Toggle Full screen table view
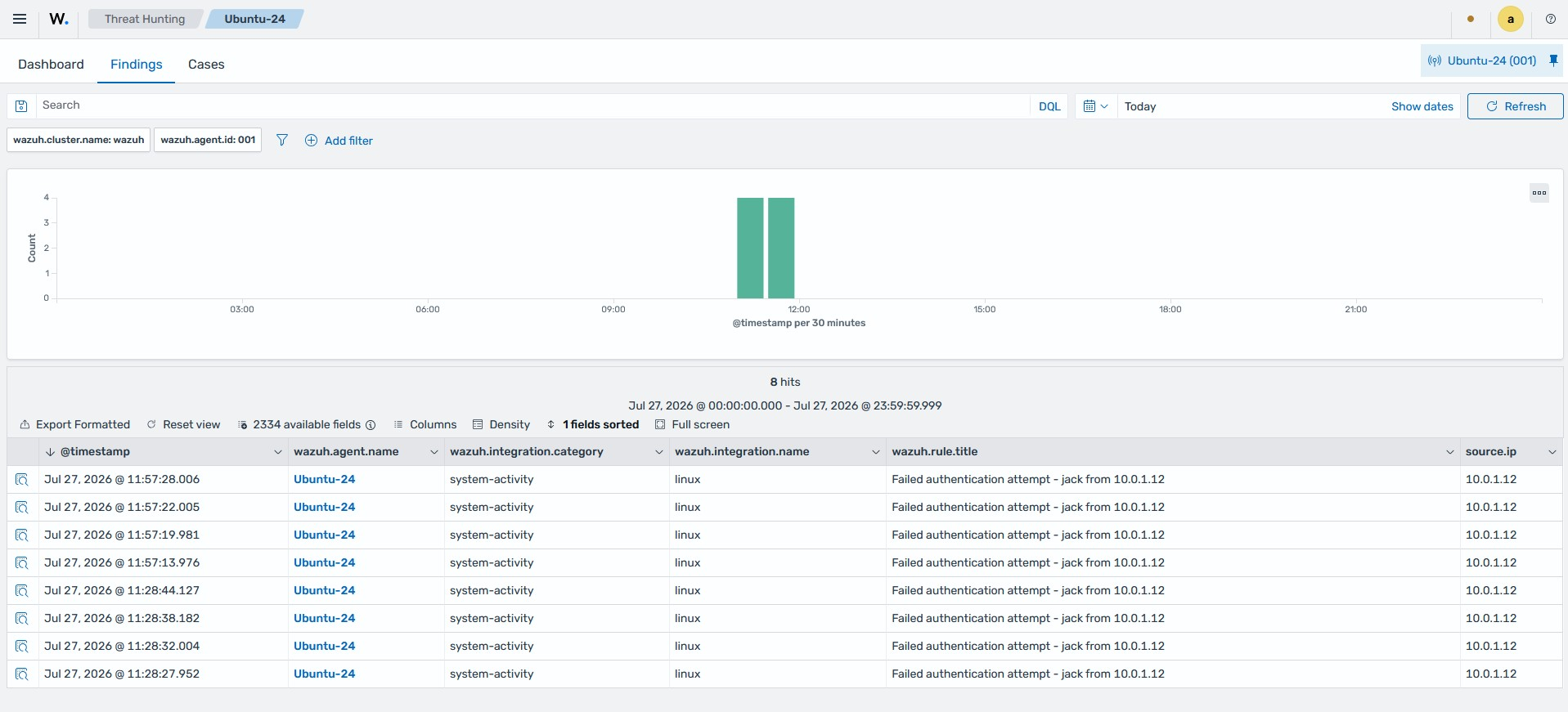The height and width of the screenshot is (712, 1568). click(x=692, y=424)
